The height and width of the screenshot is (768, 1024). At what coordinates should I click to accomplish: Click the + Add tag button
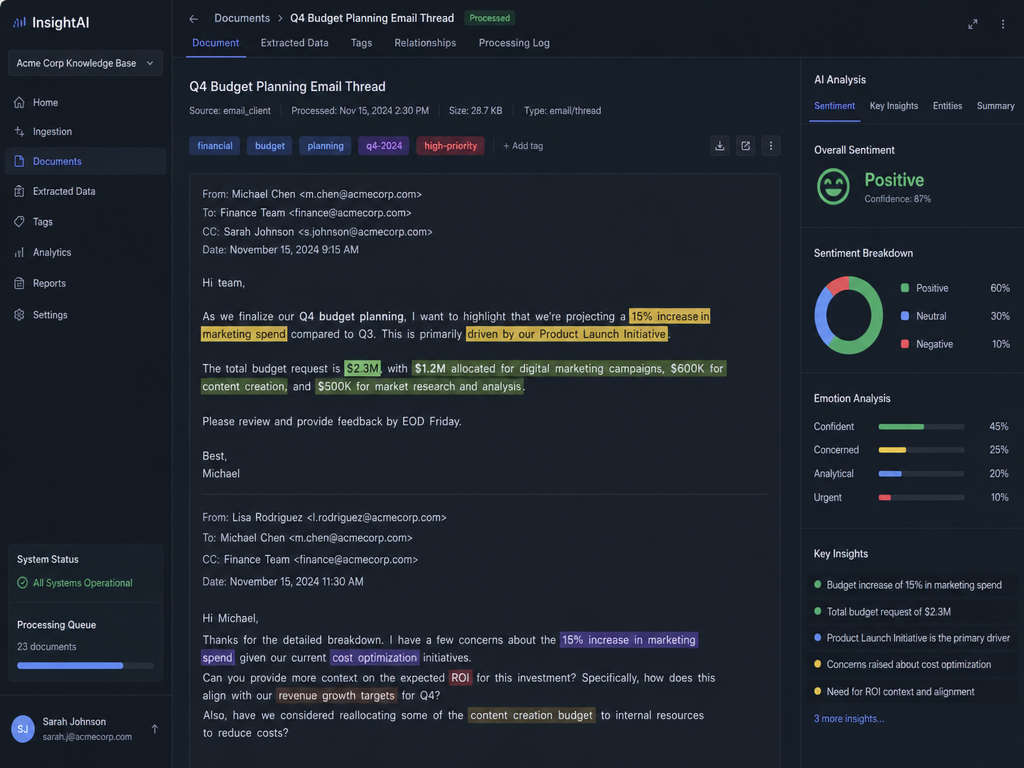pyautogui.click(x=523, y=146)
